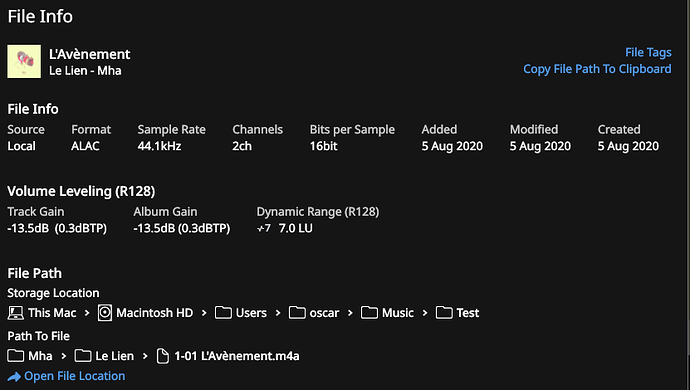Viewport: 690px width, 390px height.
Task: Click the 1-01 L'Avènement.m4a file icon
Action: [163, 356]
